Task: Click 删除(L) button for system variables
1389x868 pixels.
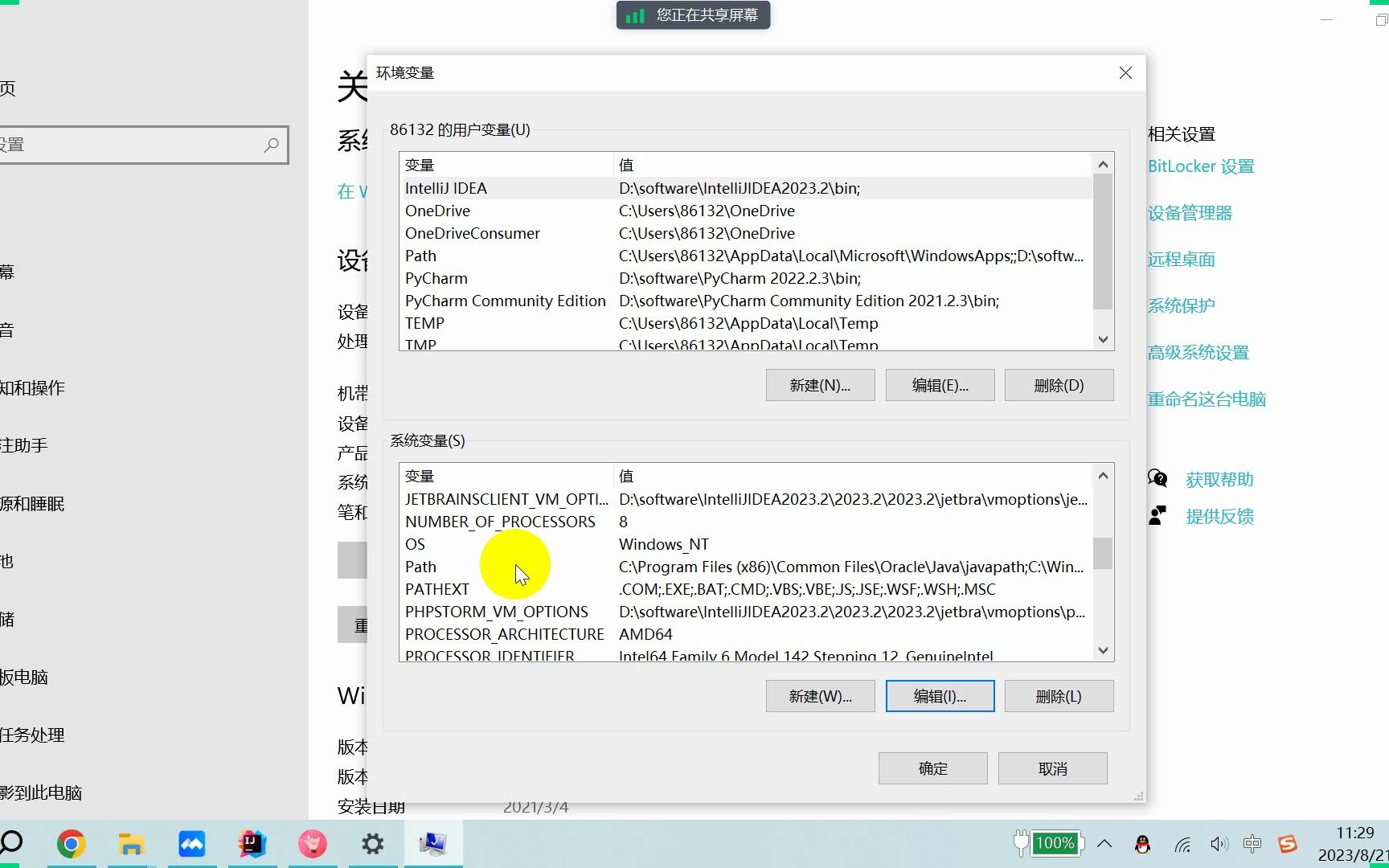Action: 1059,696
